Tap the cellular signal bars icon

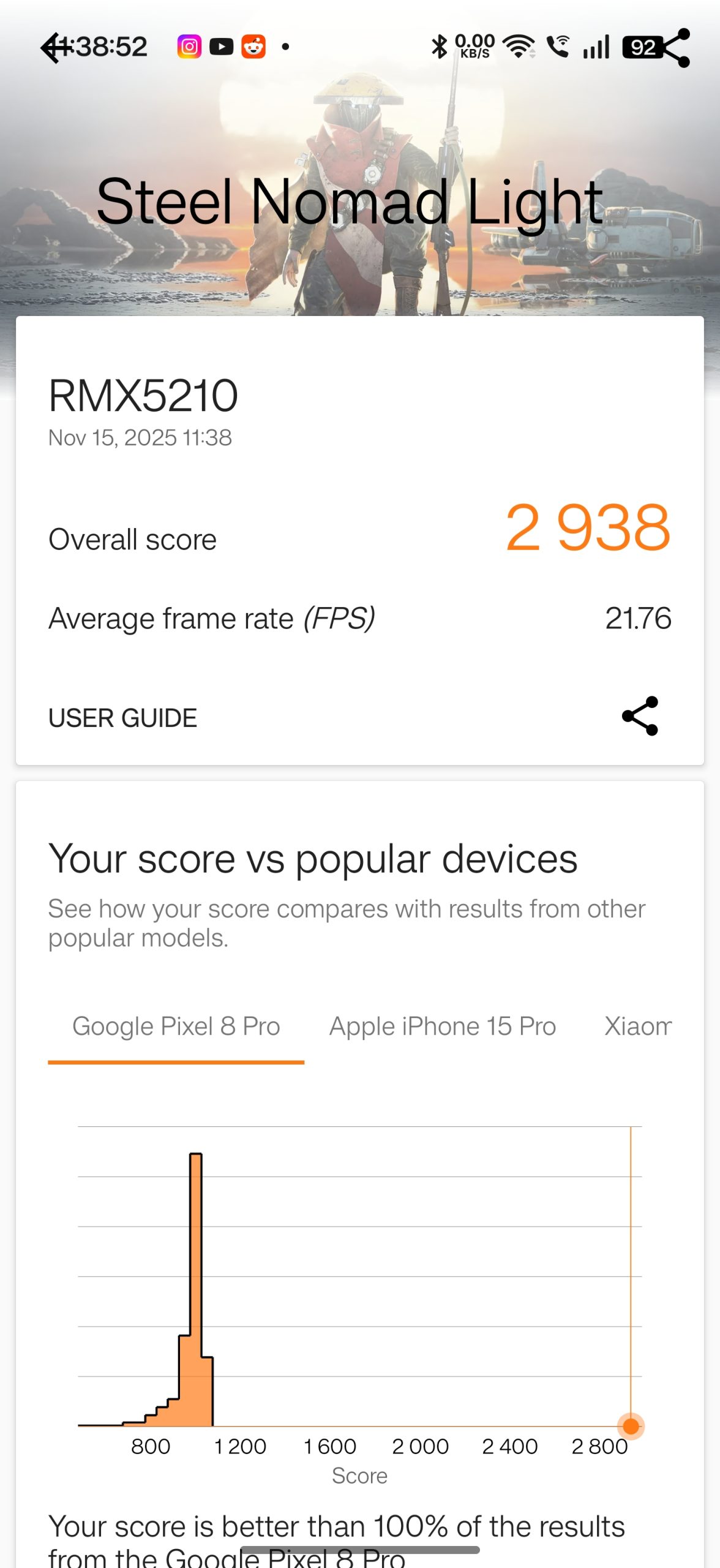coord(596,47)
